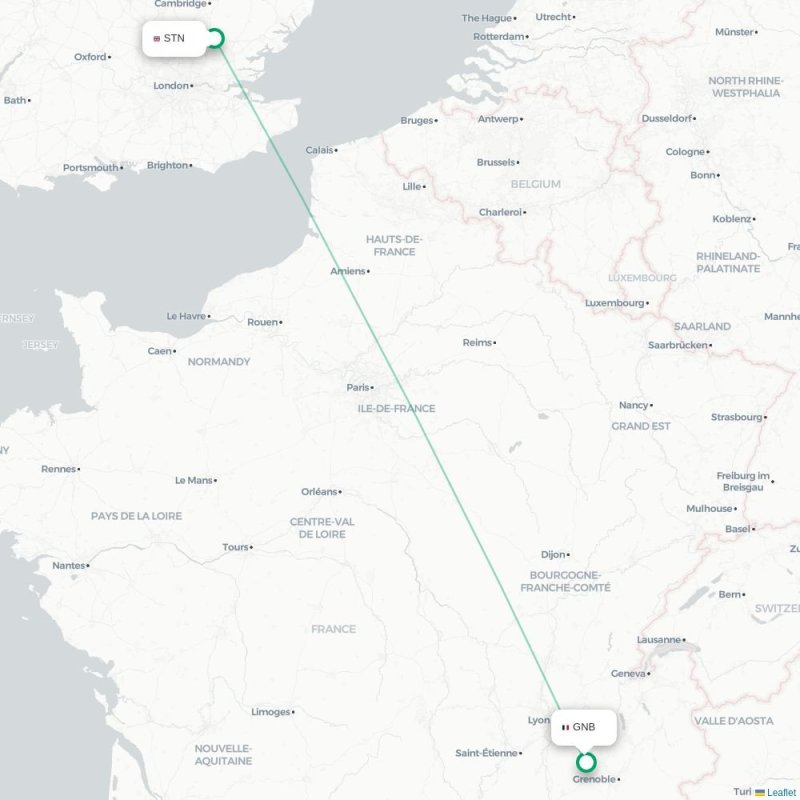800x800 pixels.
Task: Click the London city label
Action: 171,86
